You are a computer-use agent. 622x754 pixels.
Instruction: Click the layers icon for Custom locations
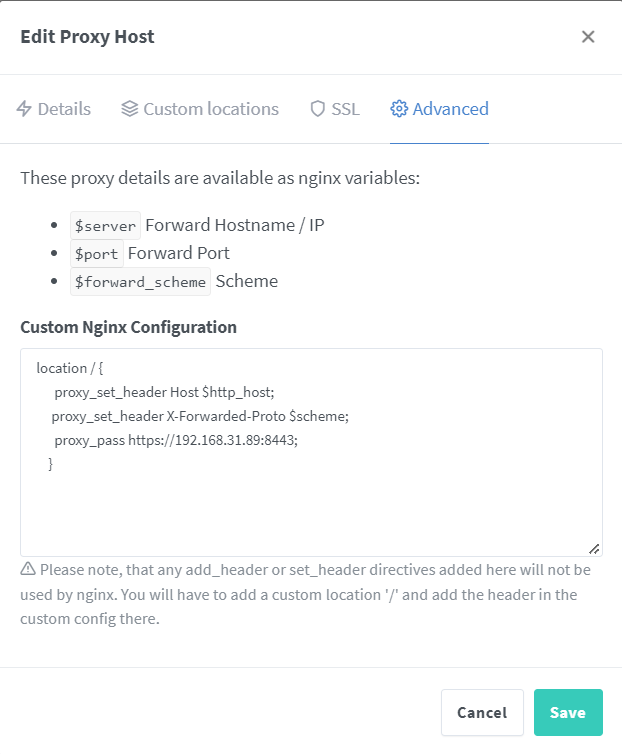[x=129, y=109]
